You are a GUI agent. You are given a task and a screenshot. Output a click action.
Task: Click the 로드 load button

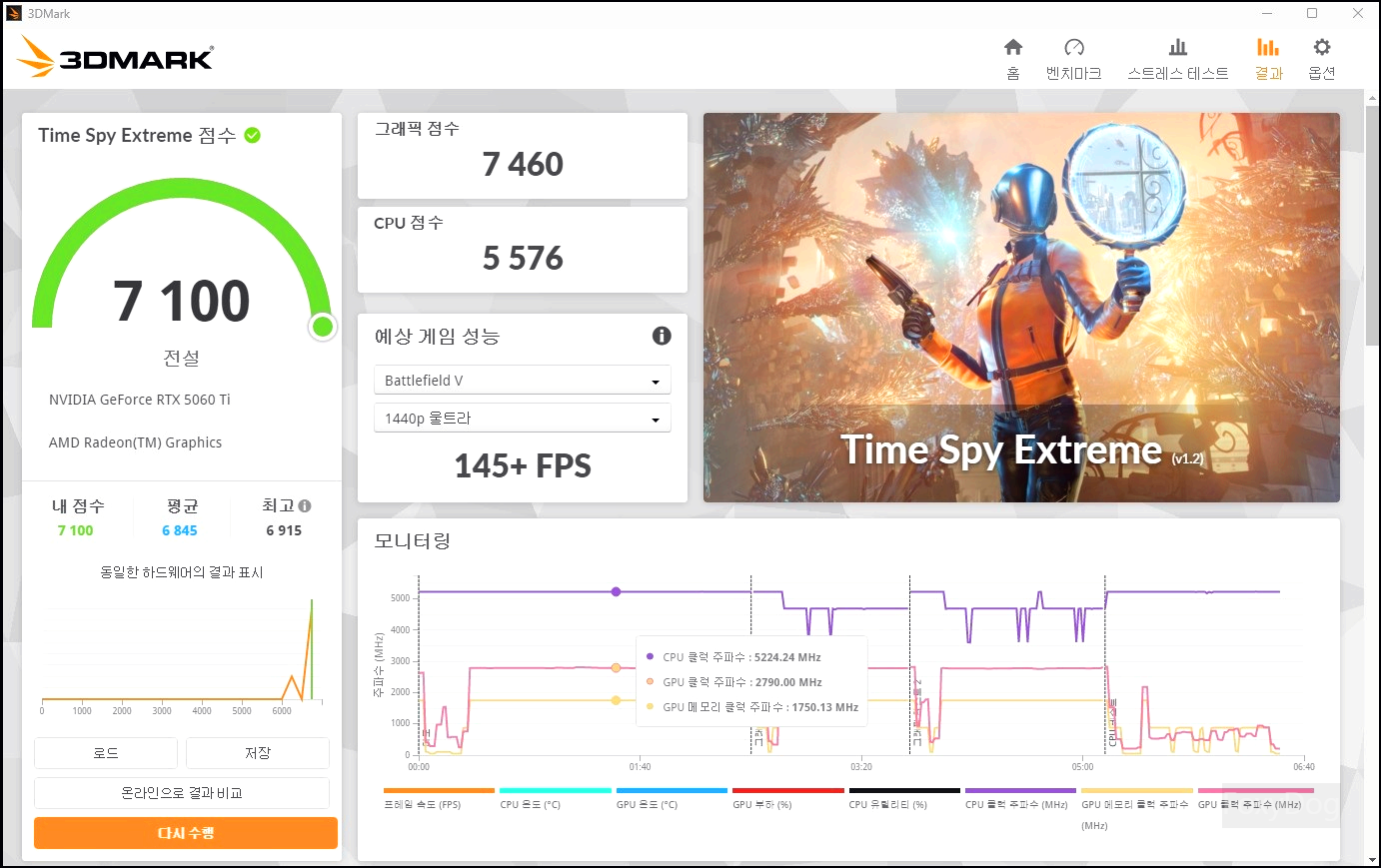point(106,753)
